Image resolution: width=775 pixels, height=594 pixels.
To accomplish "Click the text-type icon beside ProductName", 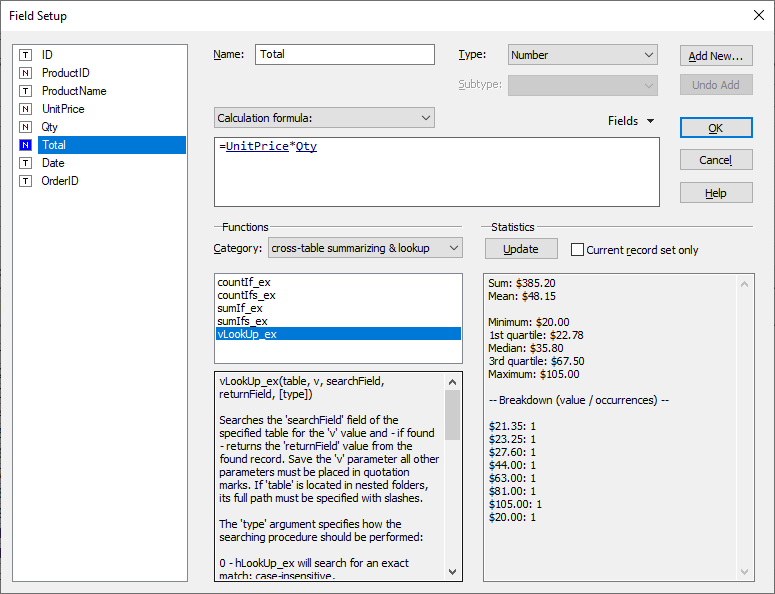I will (x=25, y=91).
